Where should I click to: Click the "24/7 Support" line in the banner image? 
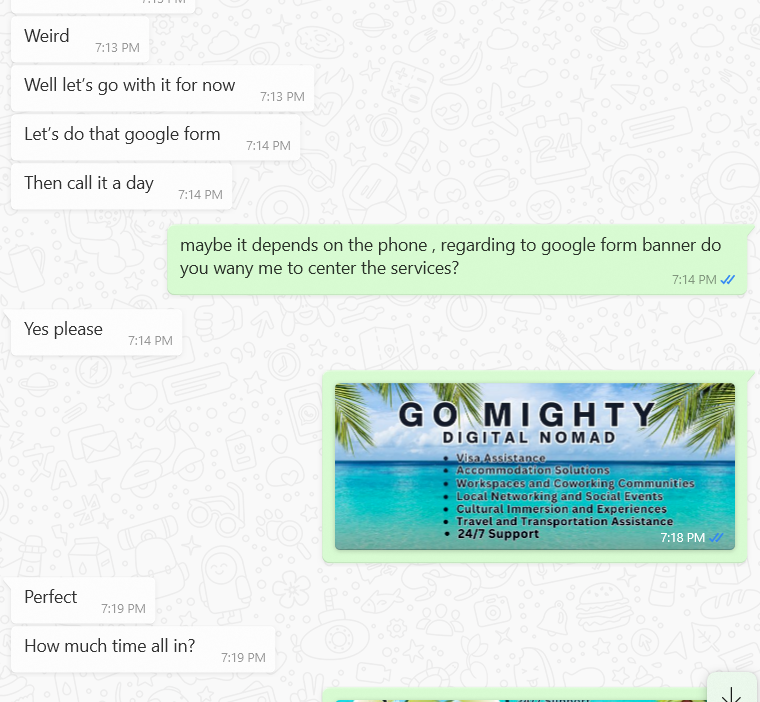pyautogui.click(x=498, y=534)
